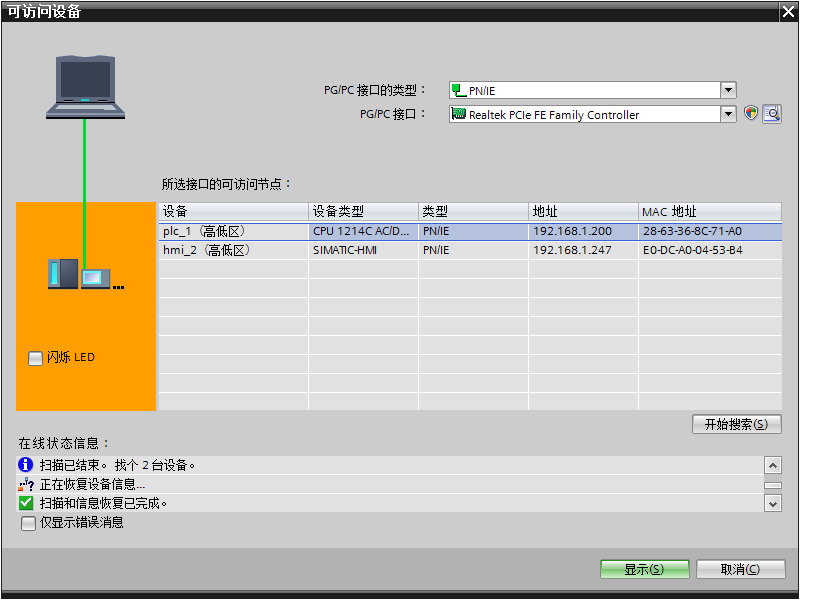
Task: Click the address 192.168.1.247 cell
Action: (x=583, y=250)
